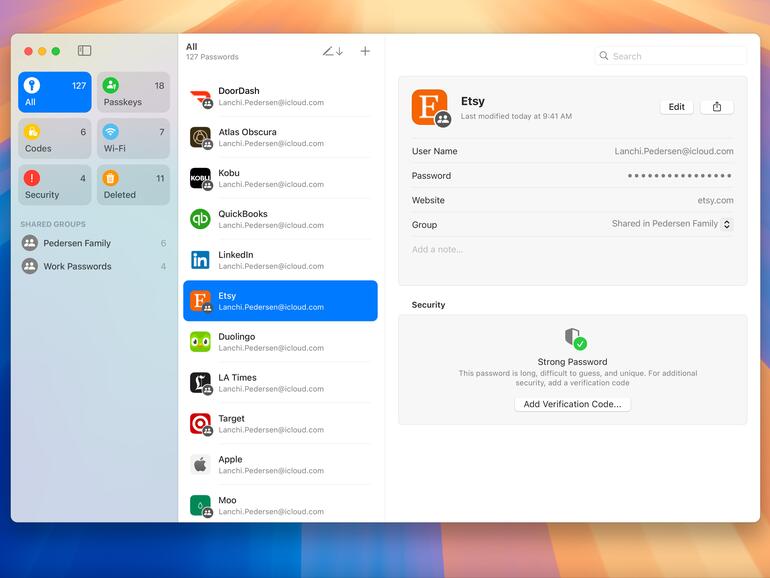
Task: Select the DoorDash entry
Action: point(280,97)
